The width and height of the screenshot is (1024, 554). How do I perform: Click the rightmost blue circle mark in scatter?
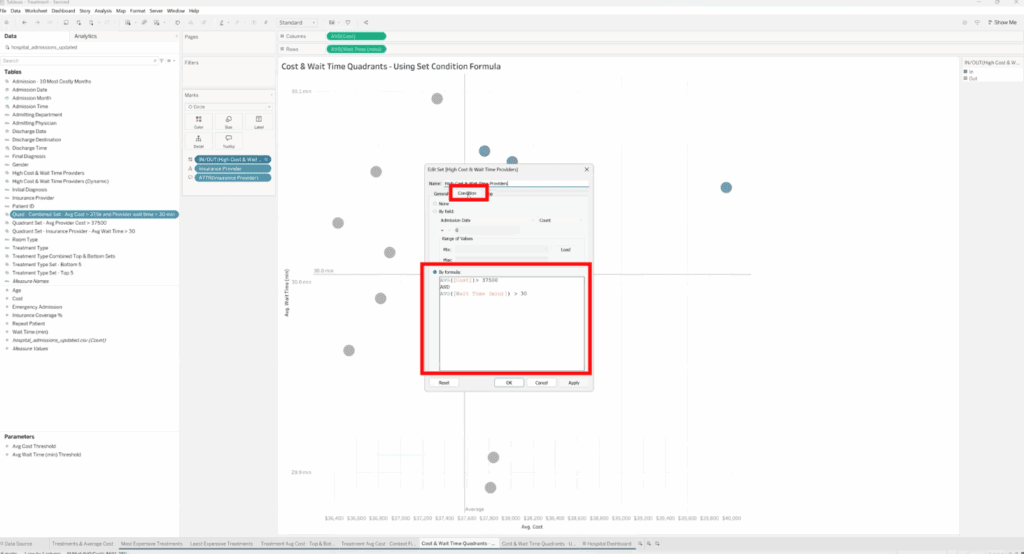(726, 187)
